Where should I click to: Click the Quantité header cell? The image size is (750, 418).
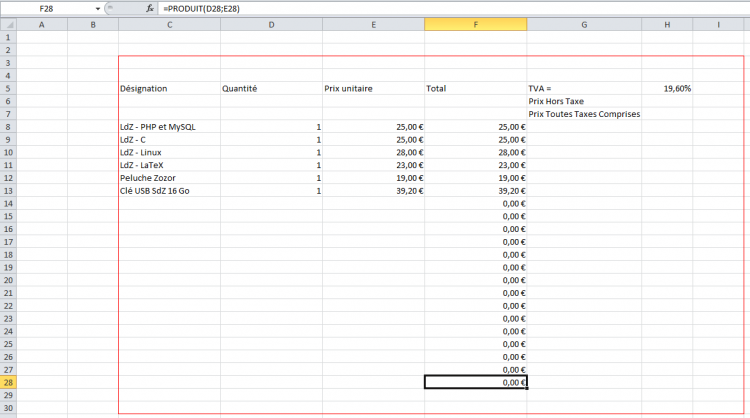[x=240, y=88]
